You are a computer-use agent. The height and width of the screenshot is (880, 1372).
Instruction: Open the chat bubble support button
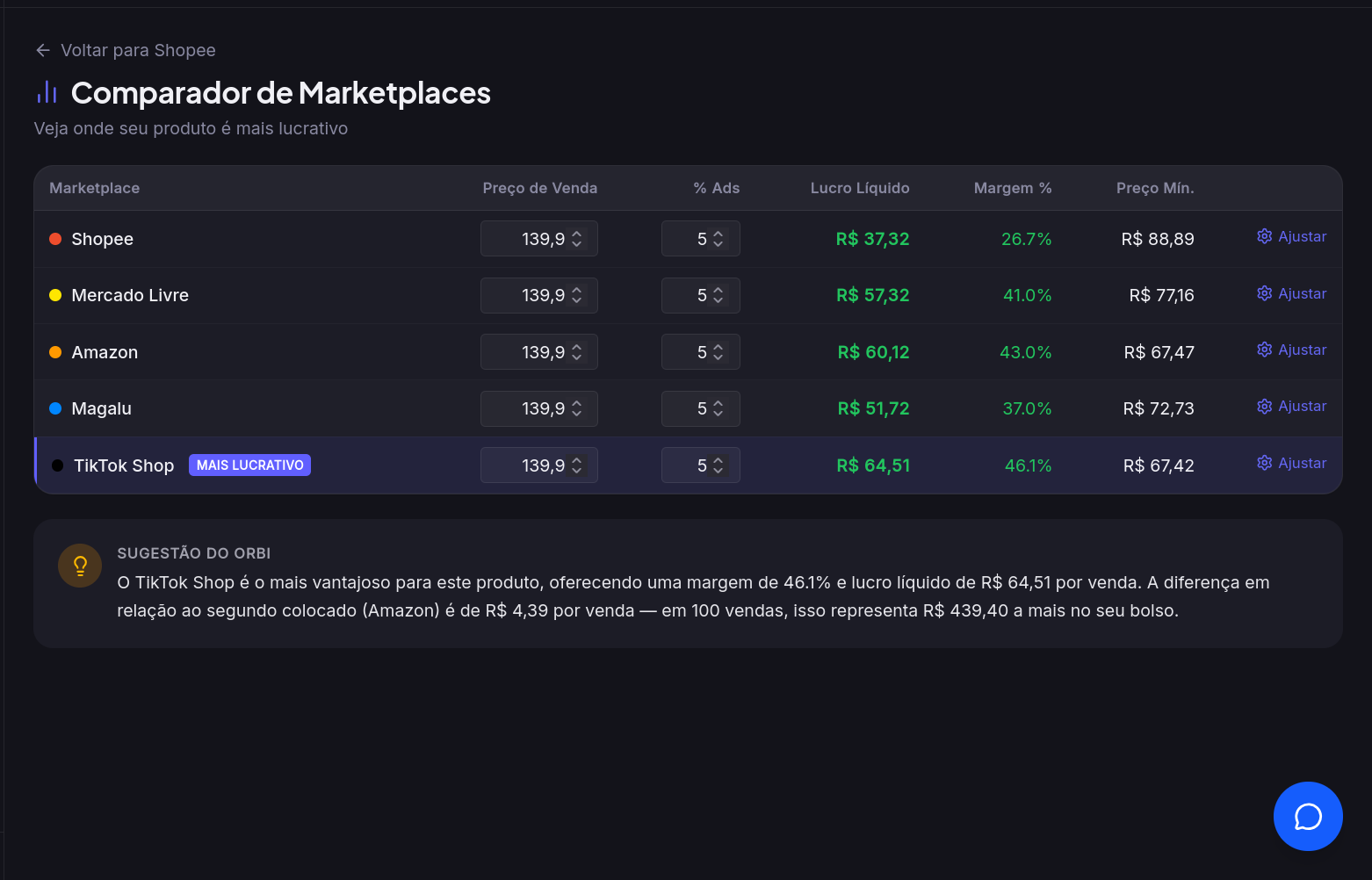tap(1308, 816)
